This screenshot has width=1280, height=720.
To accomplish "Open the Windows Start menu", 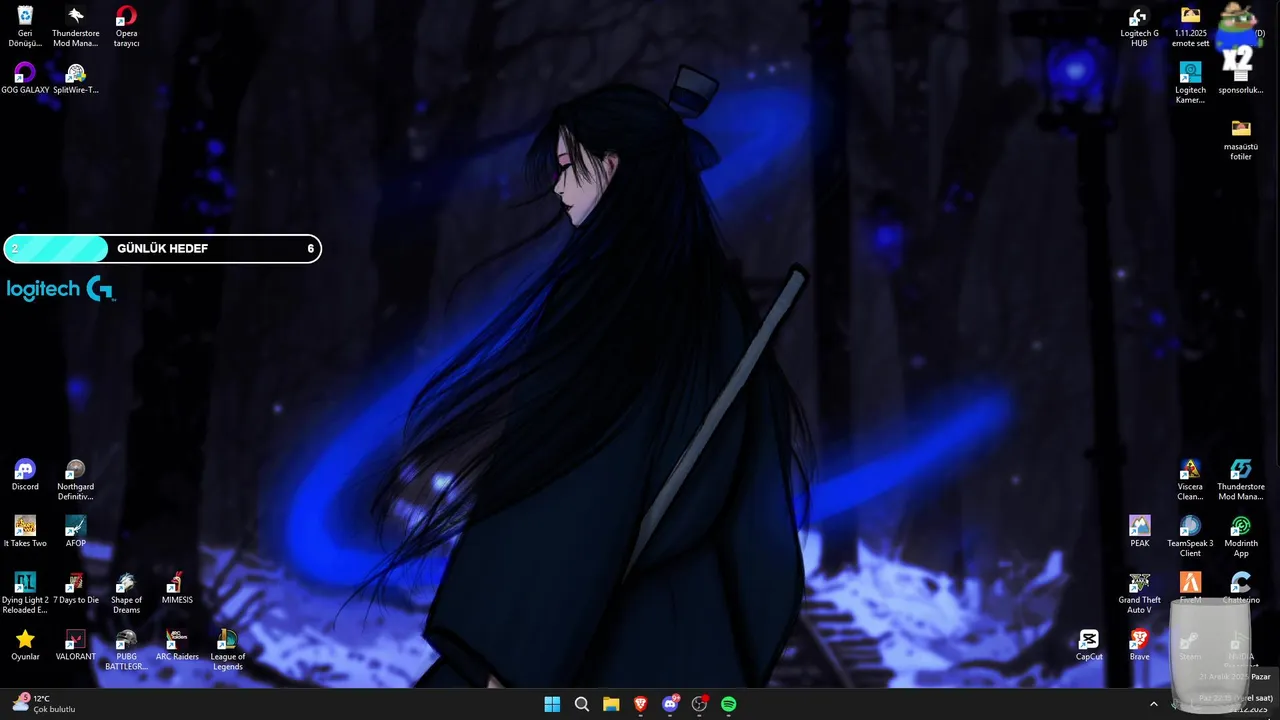I will (552, 704).
